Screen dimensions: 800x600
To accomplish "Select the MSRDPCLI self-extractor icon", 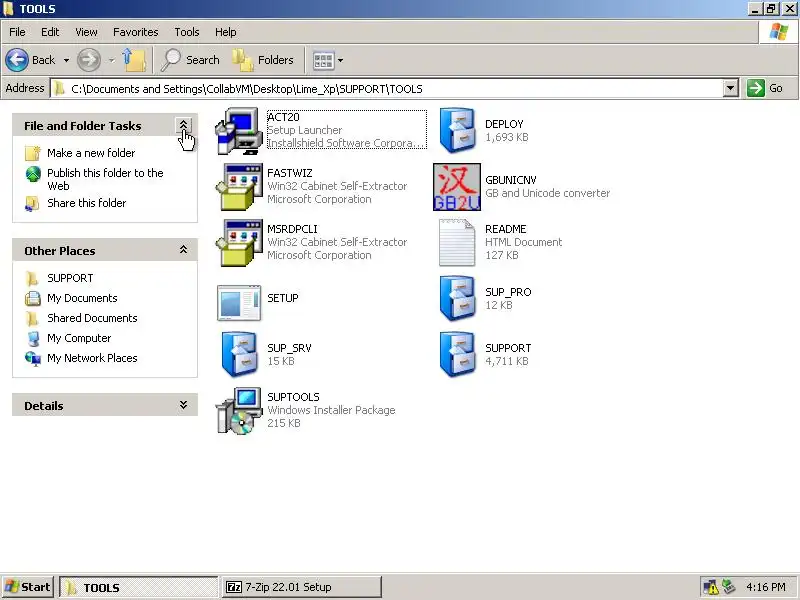I will click(239, 243).
